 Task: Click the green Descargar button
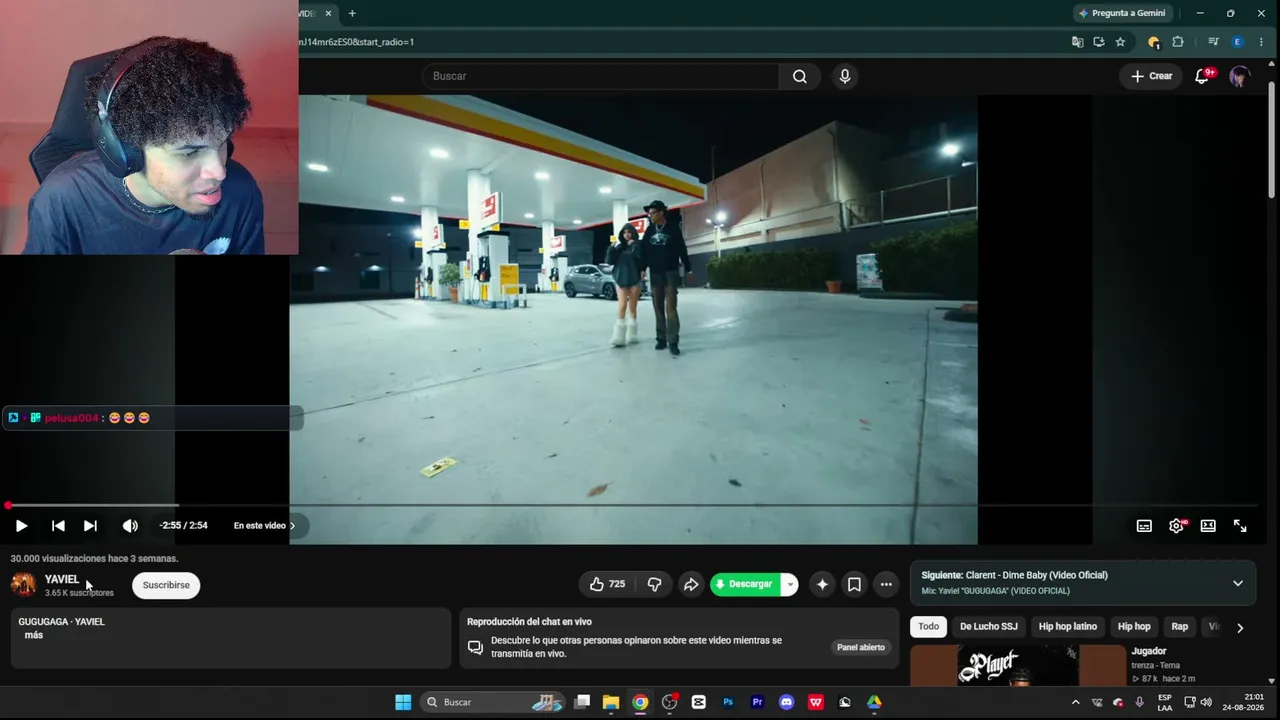(746, 584)
